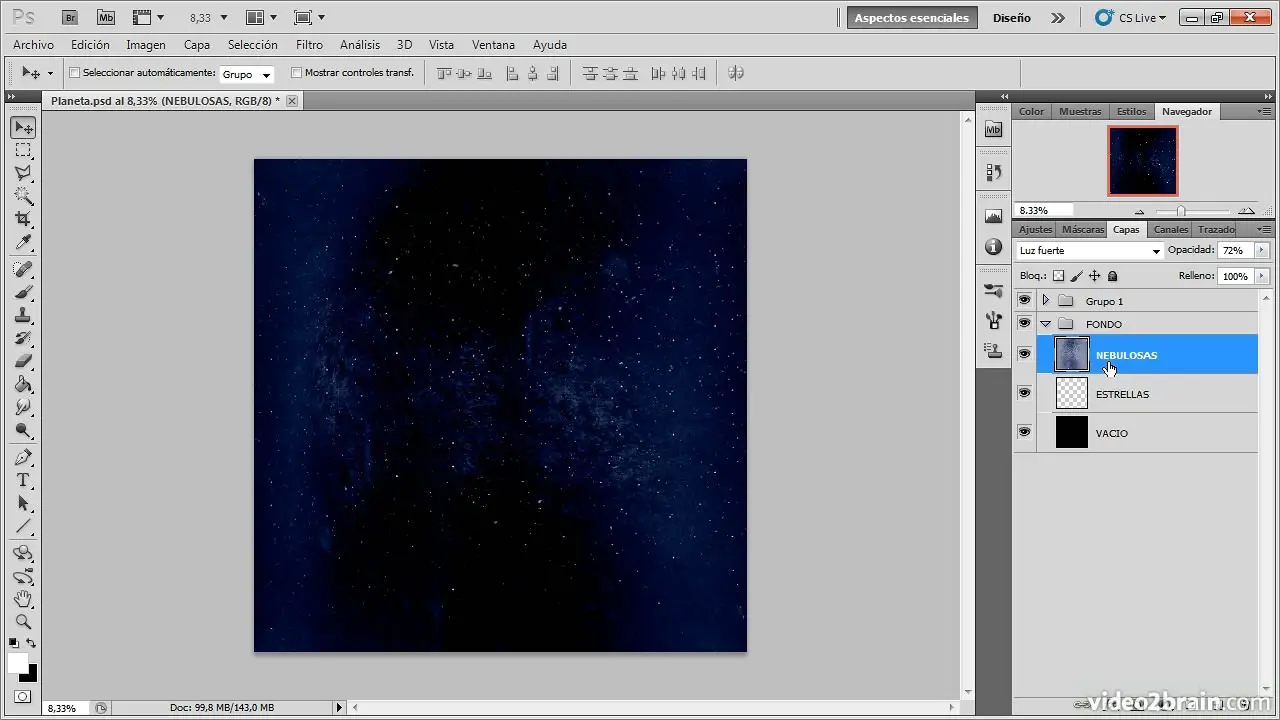Select Aspectos esenciales workspace
1280x720 pixels.
[912, 18]
